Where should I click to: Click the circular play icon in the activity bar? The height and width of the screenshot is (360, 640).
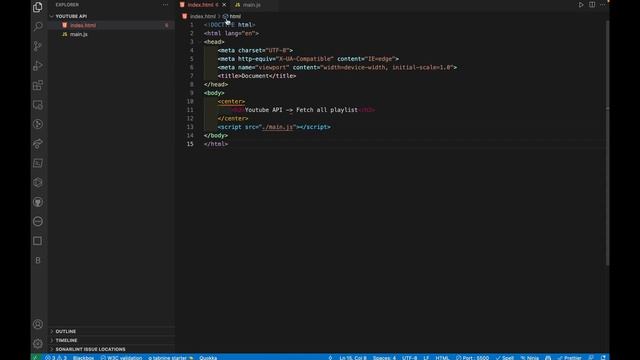coord(38,124)
